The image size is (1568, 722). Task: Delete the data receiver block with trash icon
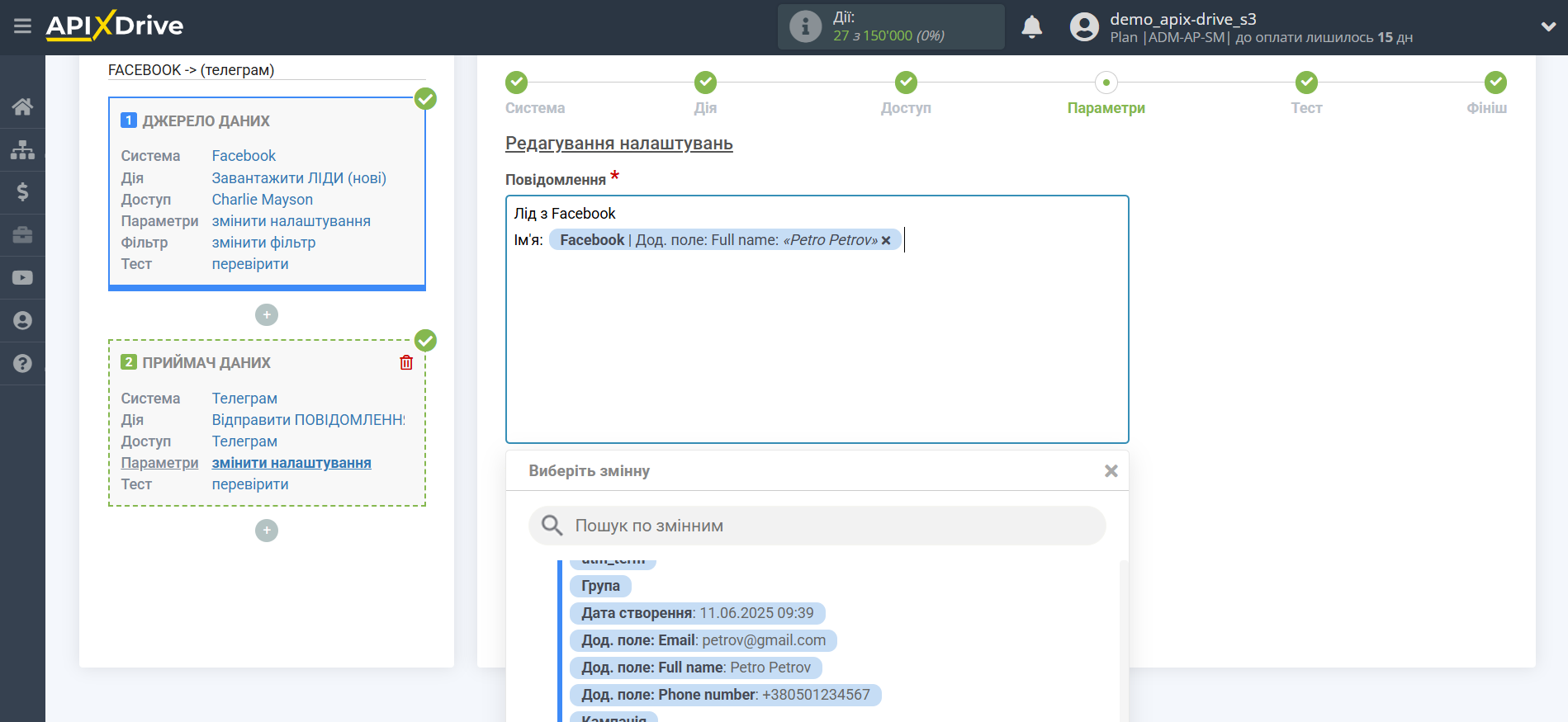pos(406,362)
